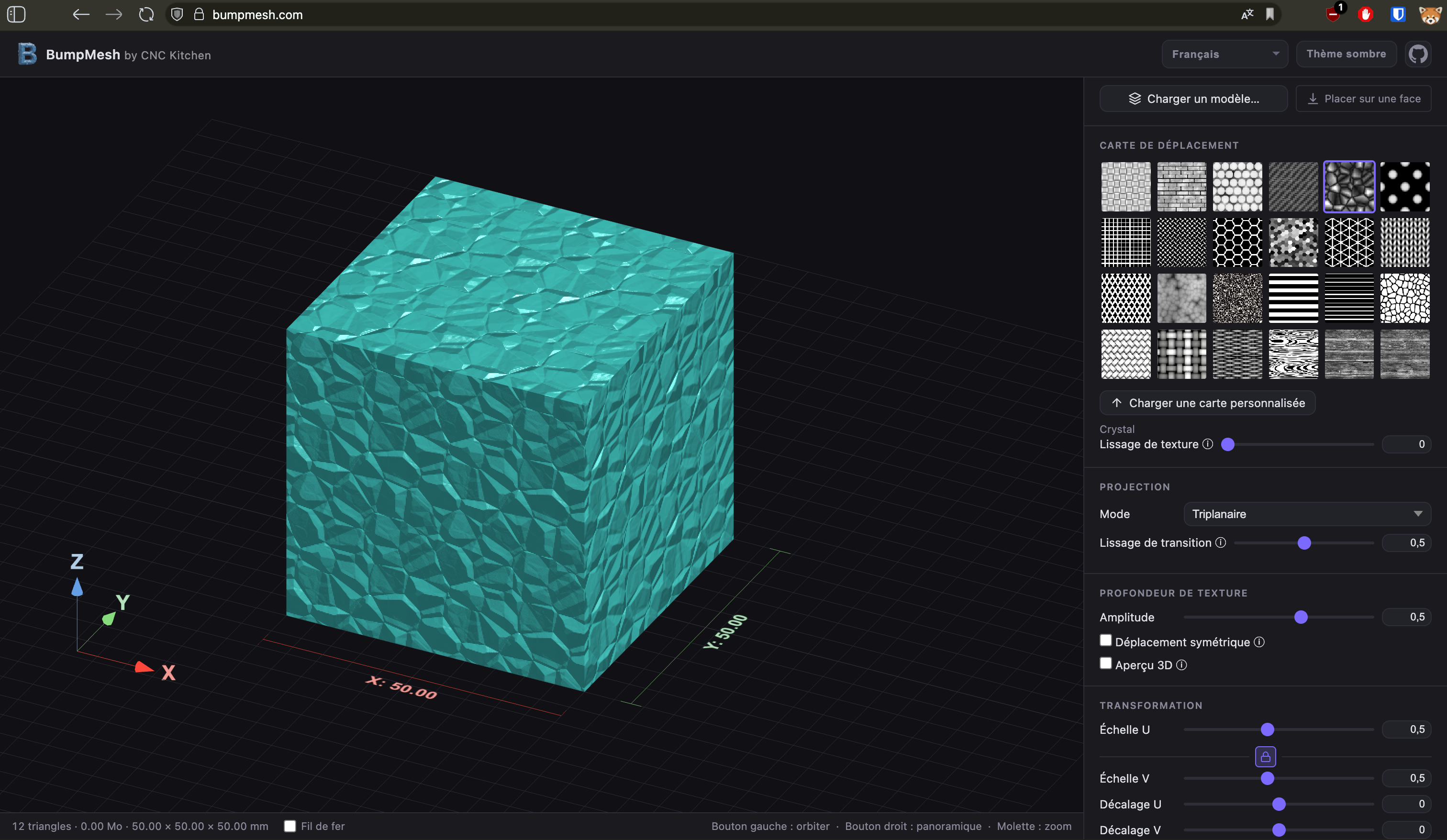Click Charger un modèle button
The height and width of the screenshot is (840, 1447).
[x=1193, y=99]
